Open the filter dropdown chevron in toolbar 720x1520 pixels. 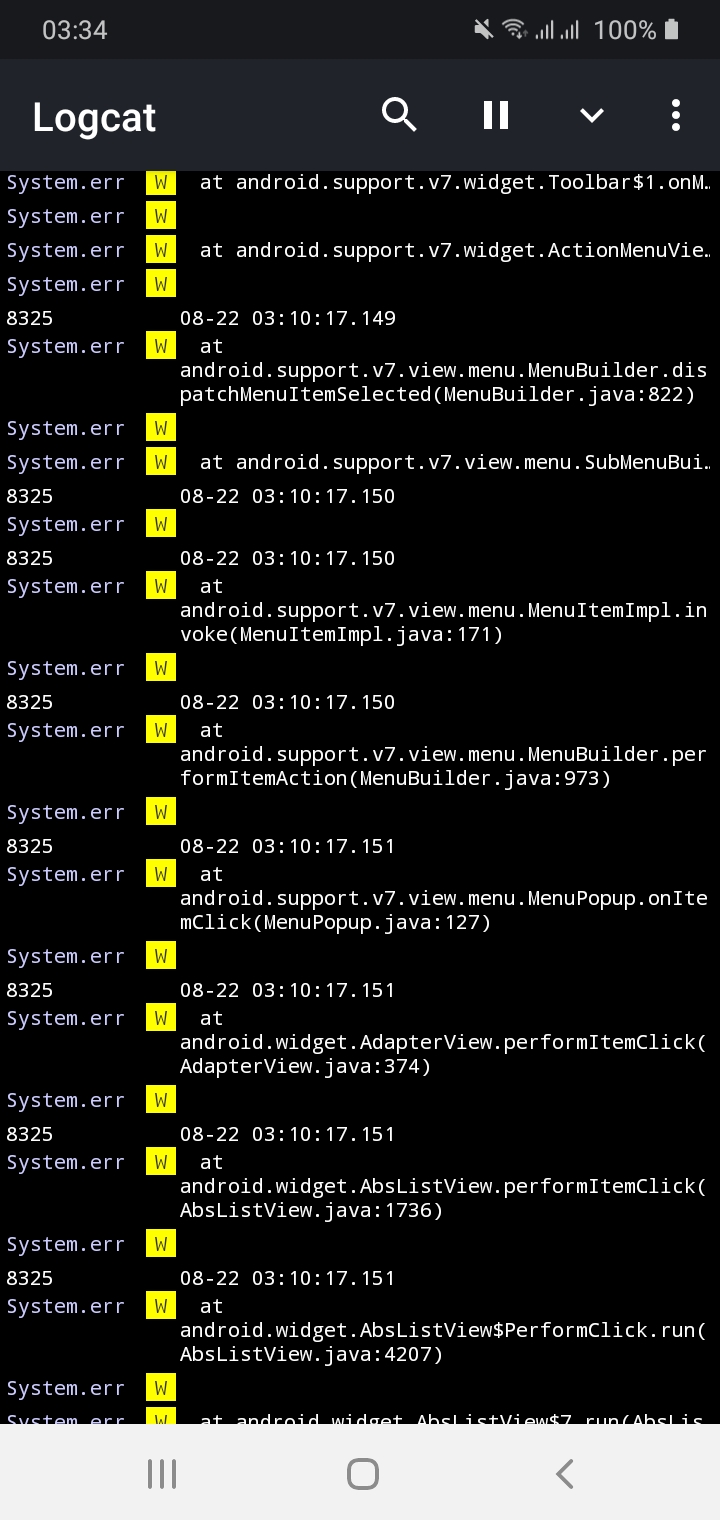pyautogui.click(x=591, y=114)
